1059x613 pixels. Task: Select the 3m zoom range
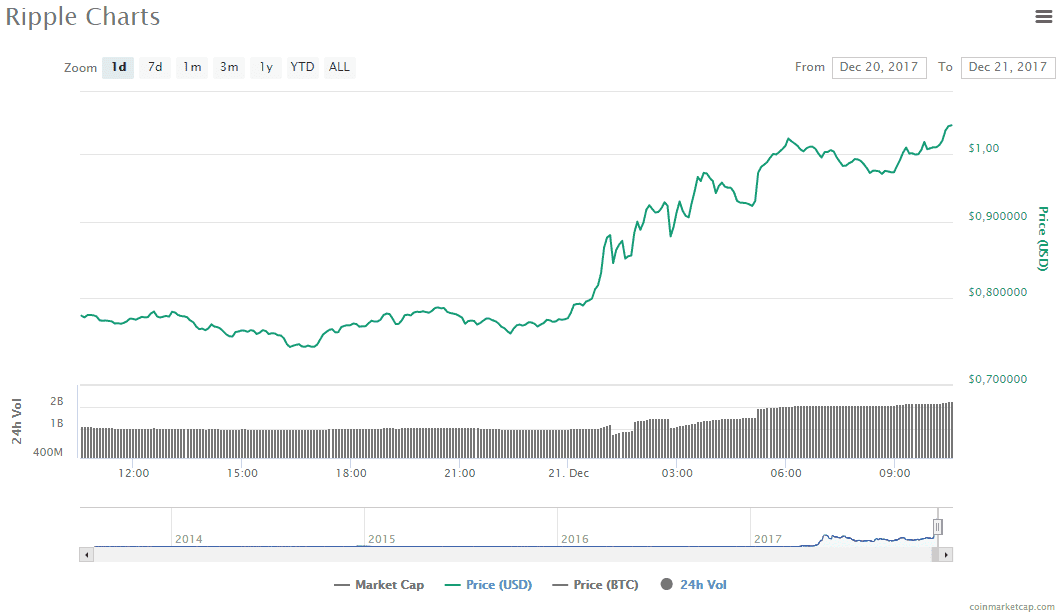(229, 67)
